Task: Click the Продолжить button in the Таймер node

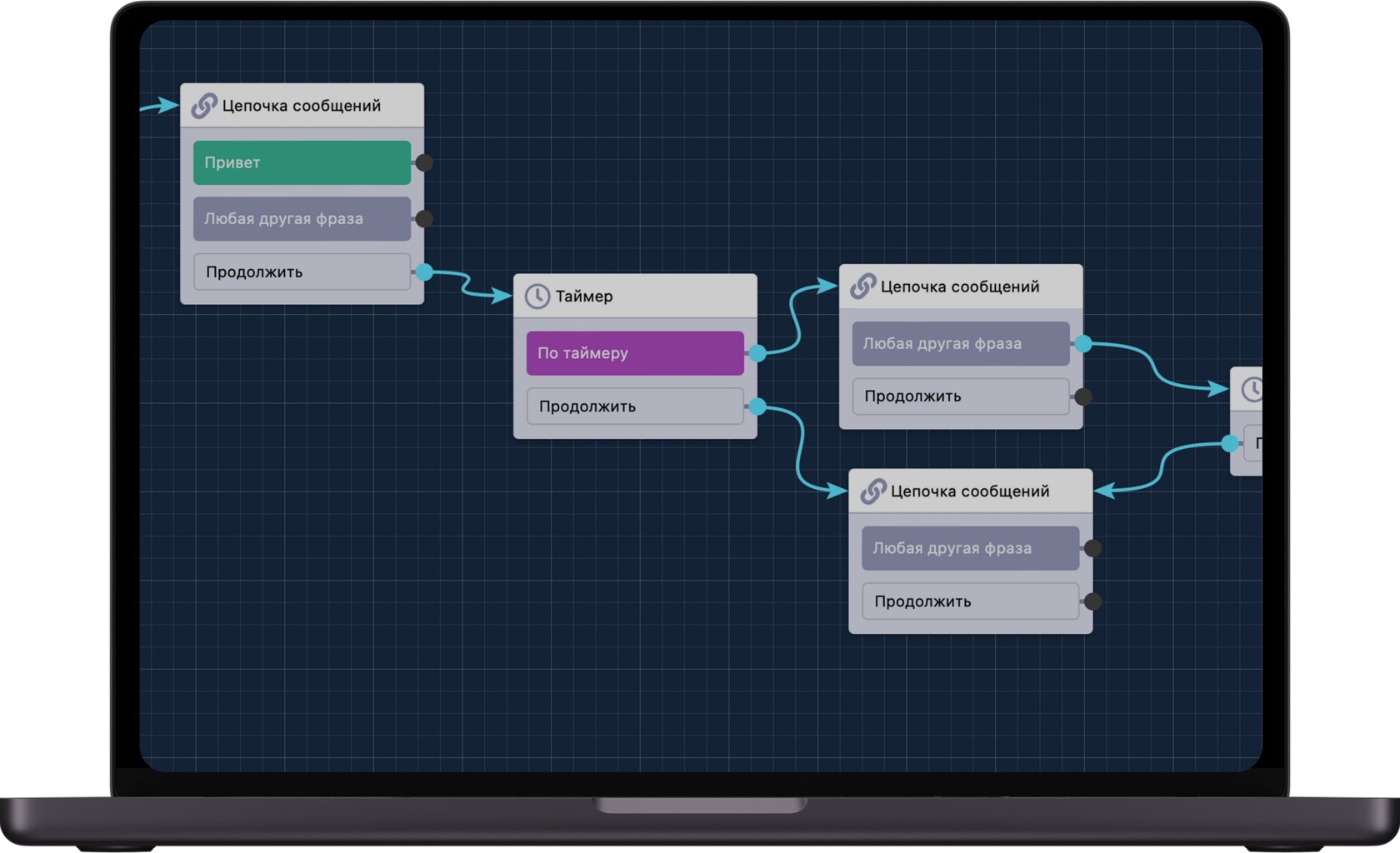Action: [x=634, y=406]
